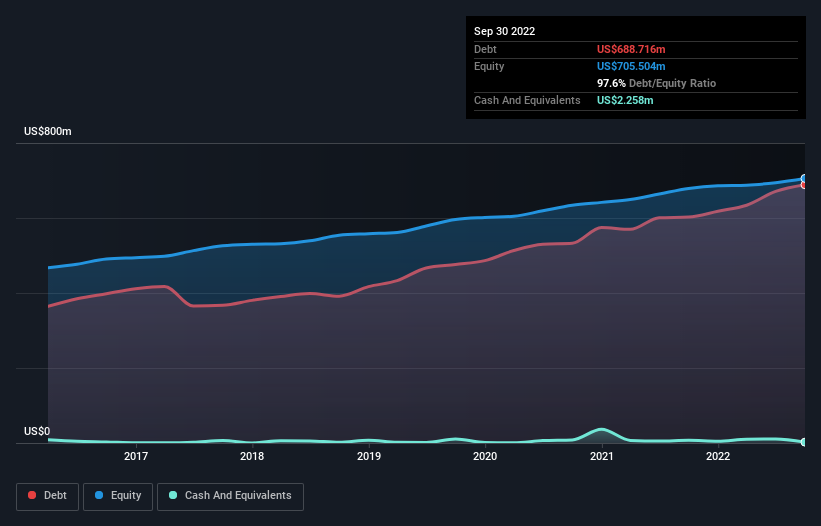Toggle the Debt series legend button
Image resolution: width=821 pixels, height=526 pixels.
click(x=47, y=496)
